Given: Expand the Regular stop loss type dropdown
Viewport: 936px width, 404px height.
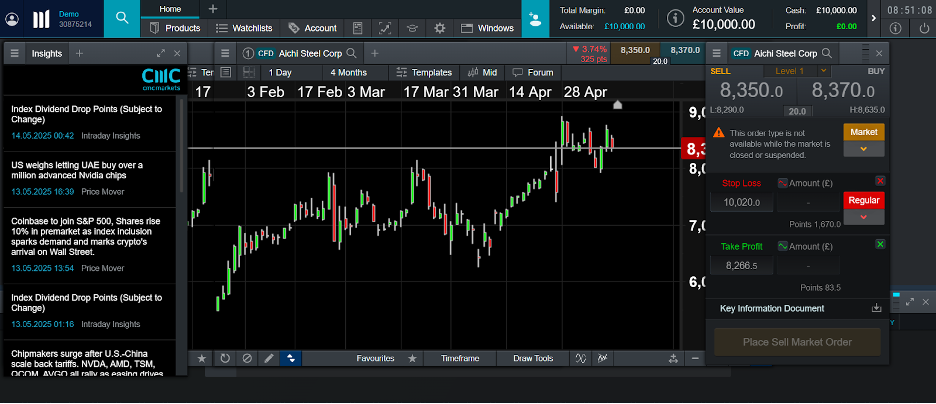Looking at the screenshot, I should pos(863,216).
